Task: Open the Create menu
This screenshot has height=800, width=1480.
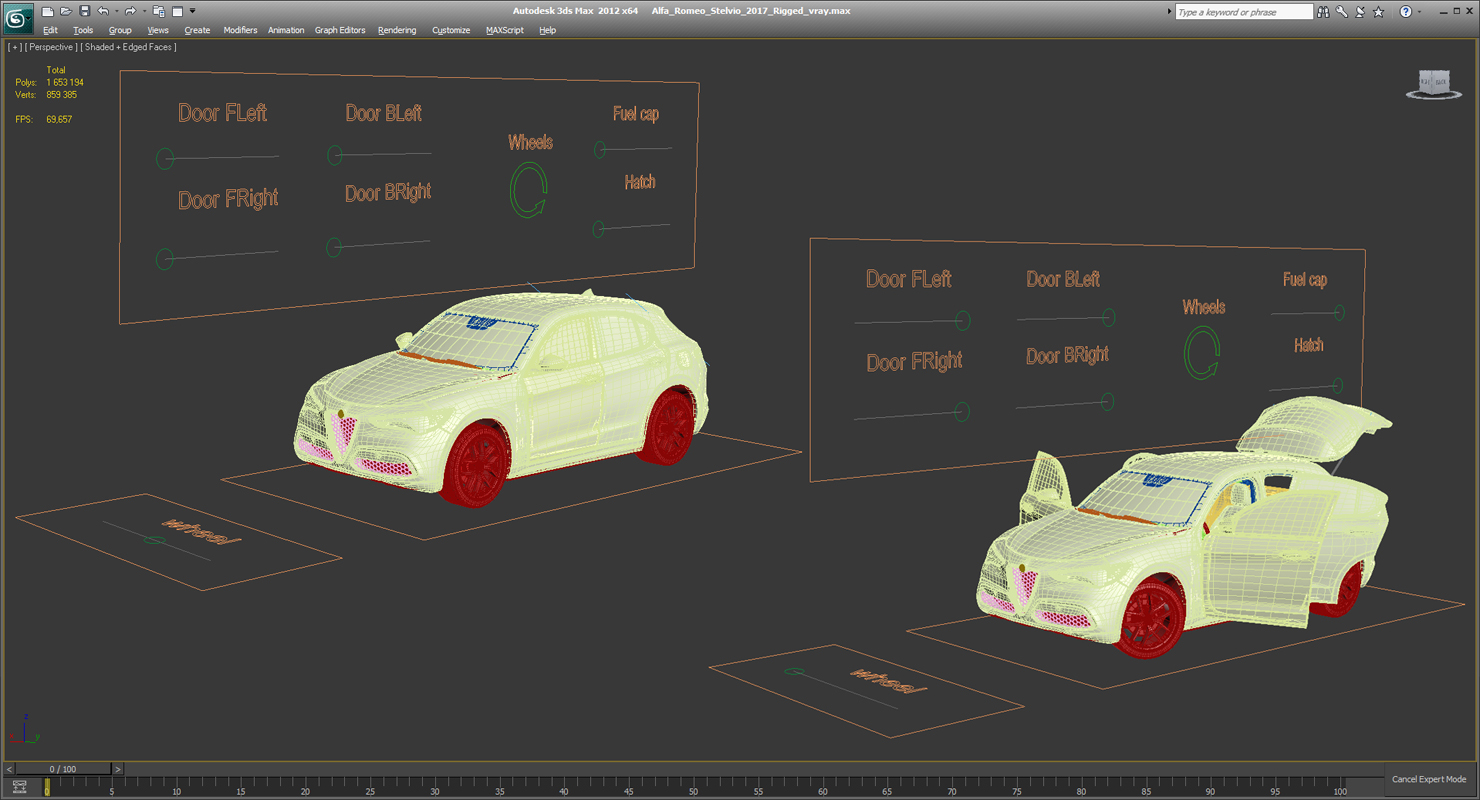Action: point(197,30)
